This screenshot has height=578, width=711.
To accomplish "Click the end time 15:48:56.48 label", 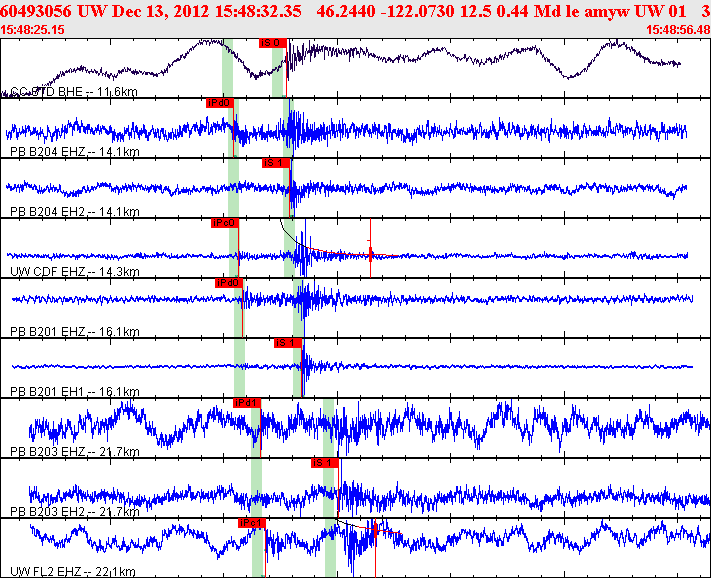I will (x=678, y=30).
